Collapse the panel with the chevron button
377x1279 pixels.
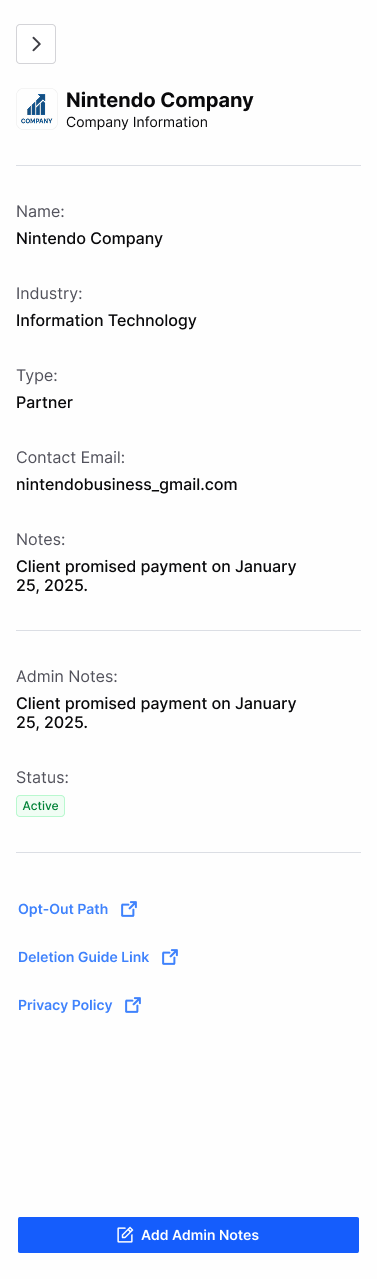[x=36, y=44]
